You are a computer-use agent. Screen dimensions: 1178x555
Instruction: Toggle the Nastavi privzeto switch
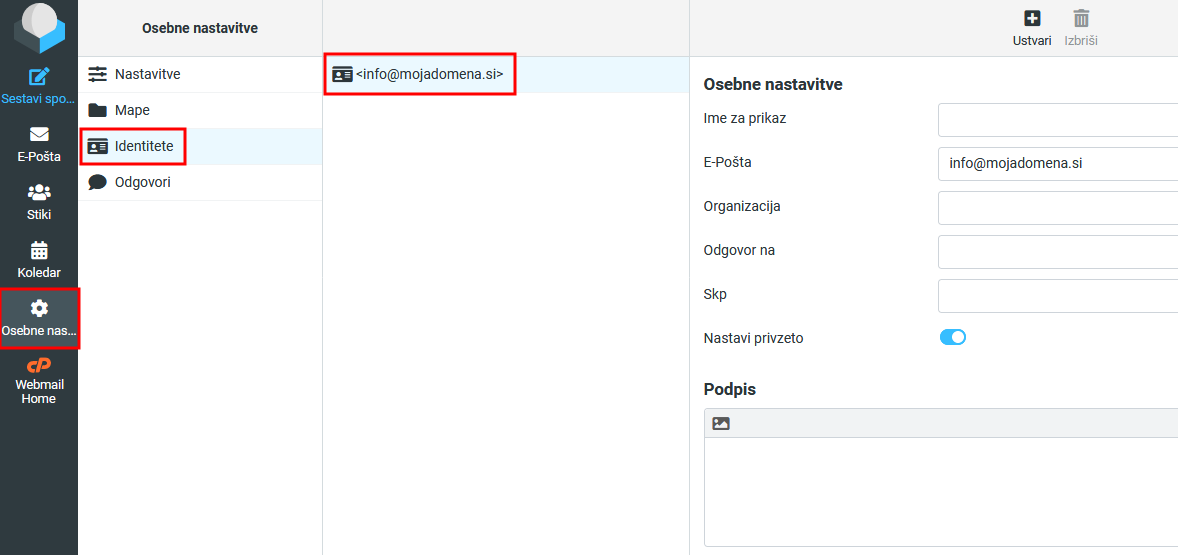(x=952, y=337)
